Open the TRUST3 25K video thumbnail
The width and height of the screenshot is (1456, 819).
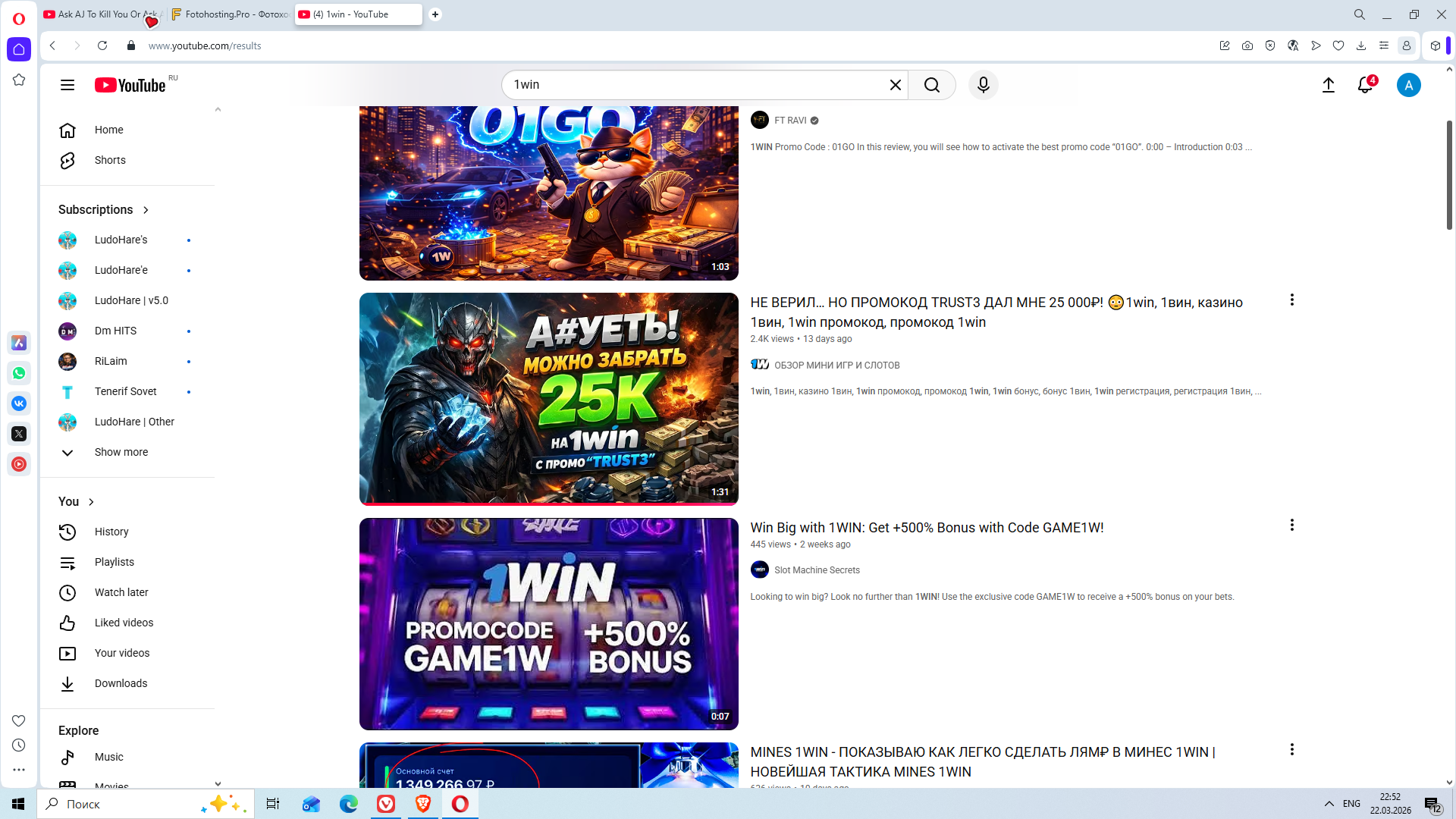point(548,398)
